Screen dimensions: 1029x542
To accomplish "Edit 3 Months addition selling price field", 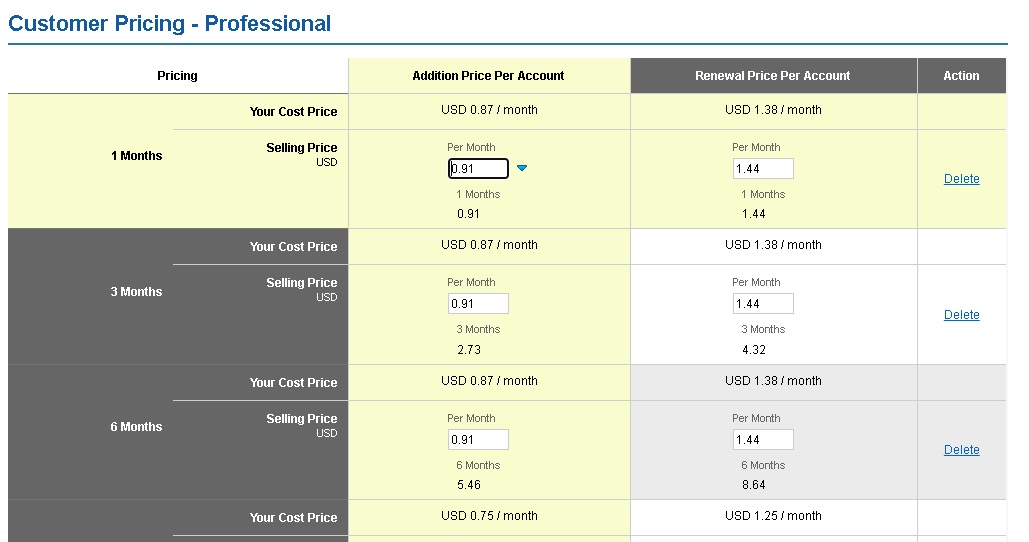I will pyautogui.click(x=478, y=304).
